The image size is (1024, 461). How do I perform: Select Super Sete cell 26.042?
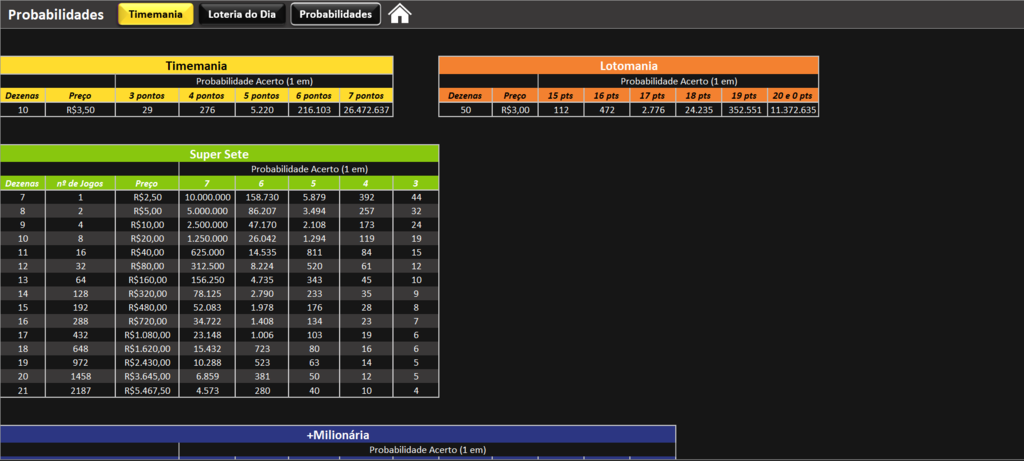(x=262, y=238)
